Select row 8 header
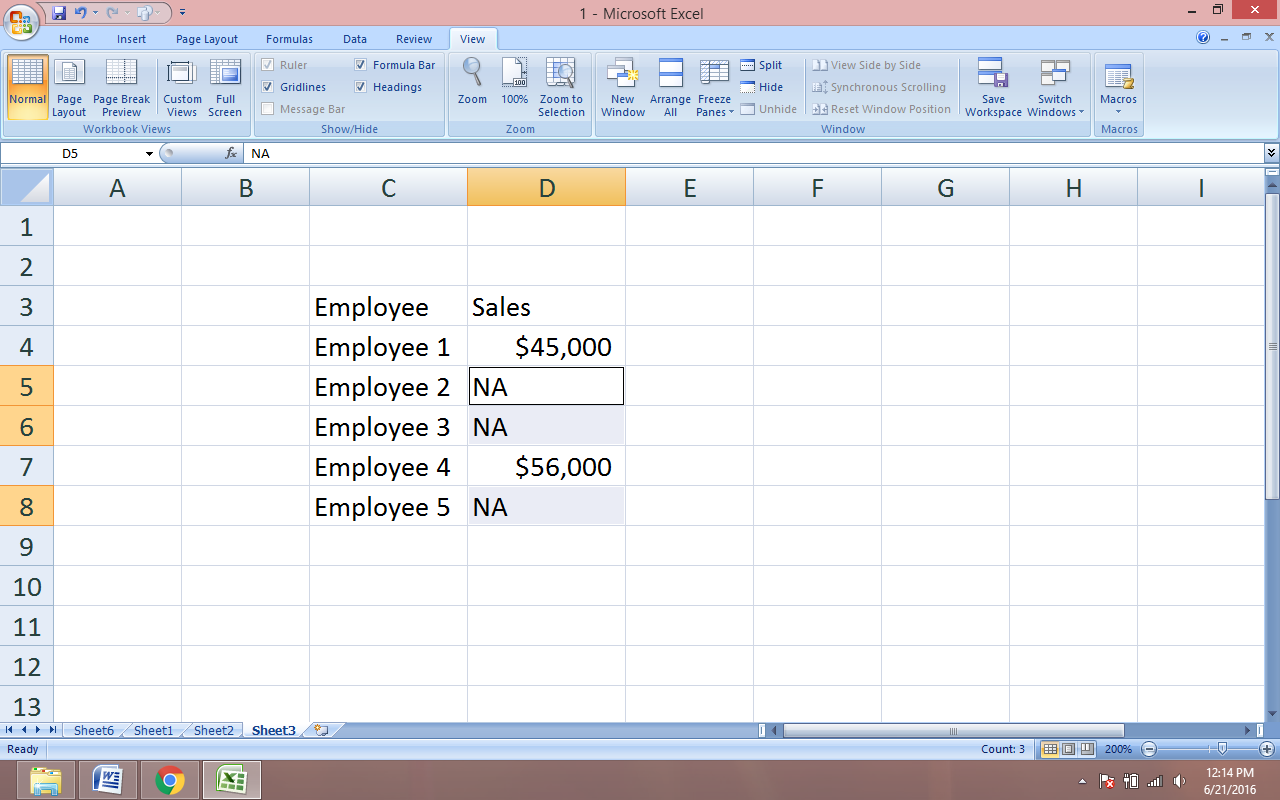Screen dimensions: 1280x800 (26, 506)
